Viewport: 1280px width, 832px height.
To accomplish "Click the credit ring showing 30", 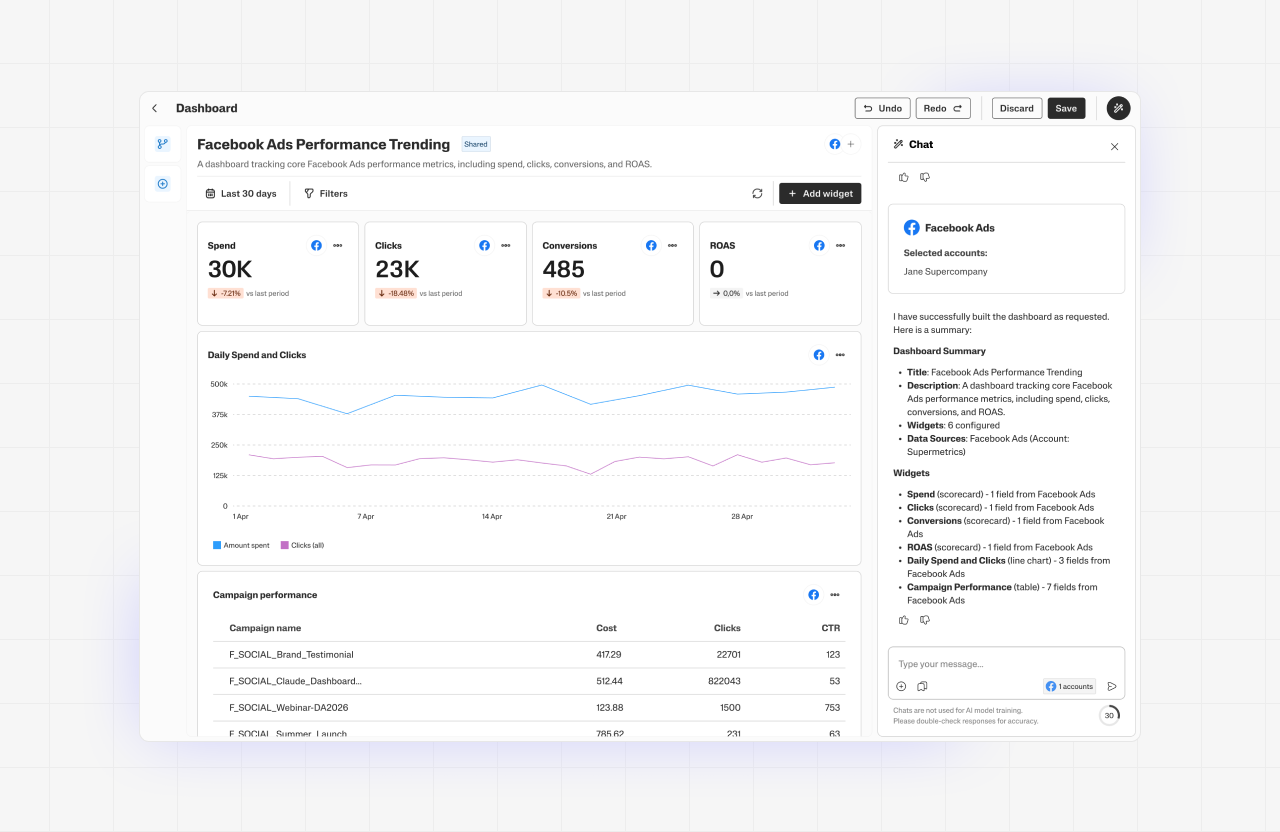I will [x=1109, y=715].
